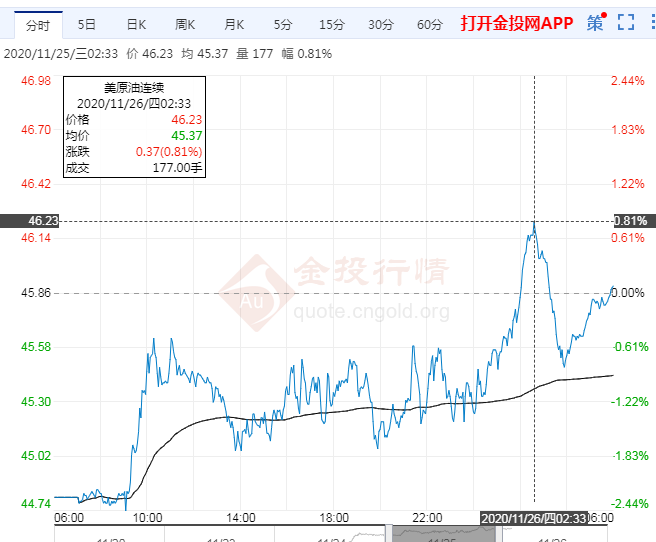Viewport: 656px width, 542px height.
Task: Click the left handle of range slider
Action: (389, 534)
